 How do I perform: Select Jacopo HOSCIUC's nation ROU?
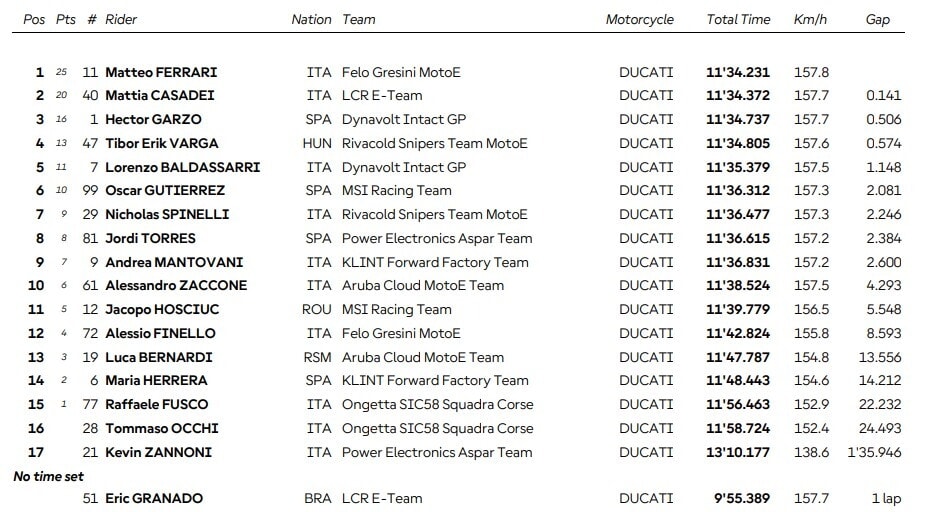(316, 309)
